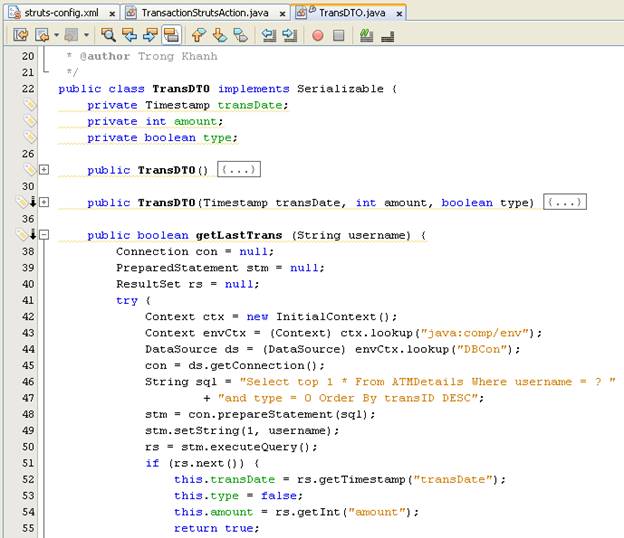Click string "java:comp/env"
624x538 pixels.
pos(476,333)
